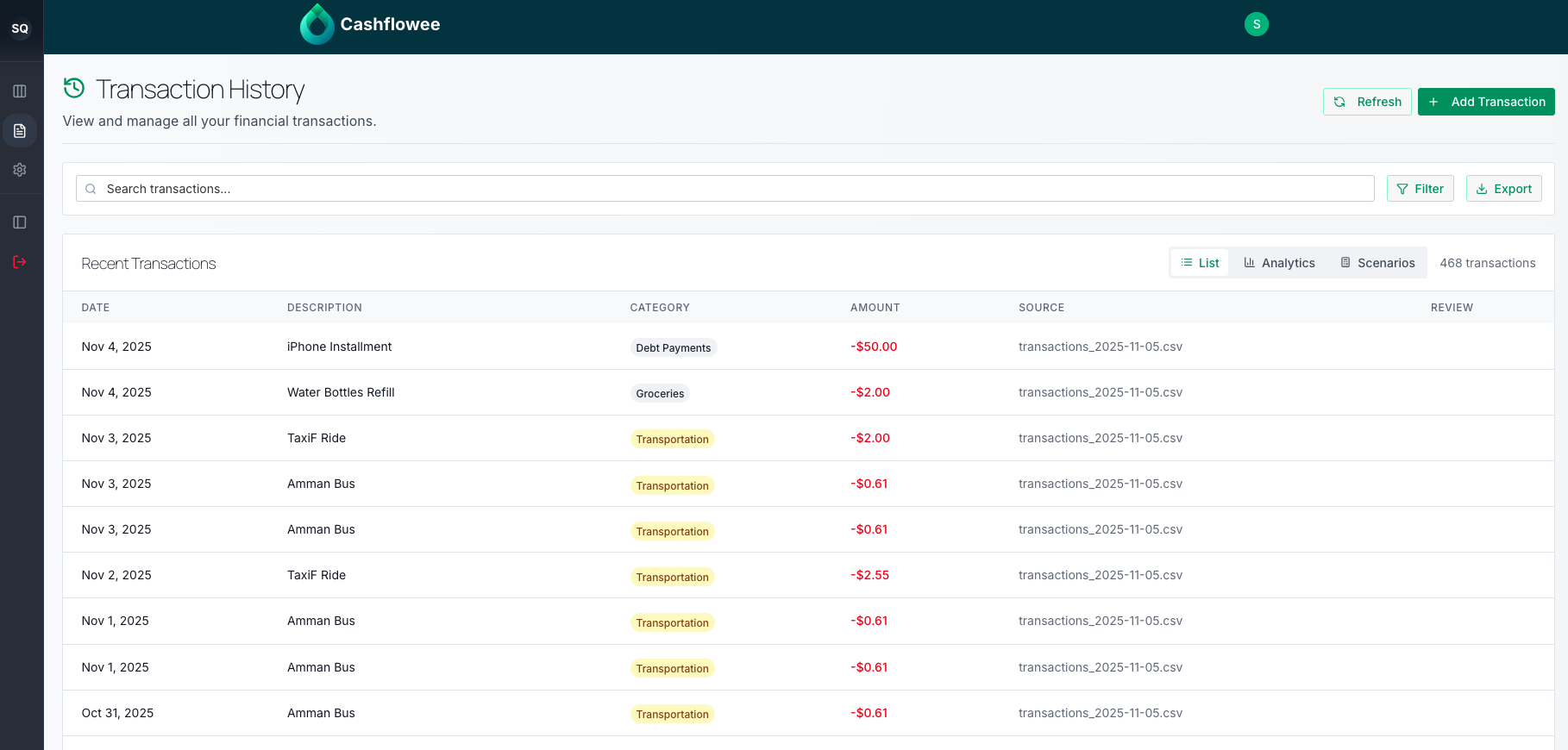Click the CATEGORY column header
1568x750 pixels.
(x=660, y=308)
